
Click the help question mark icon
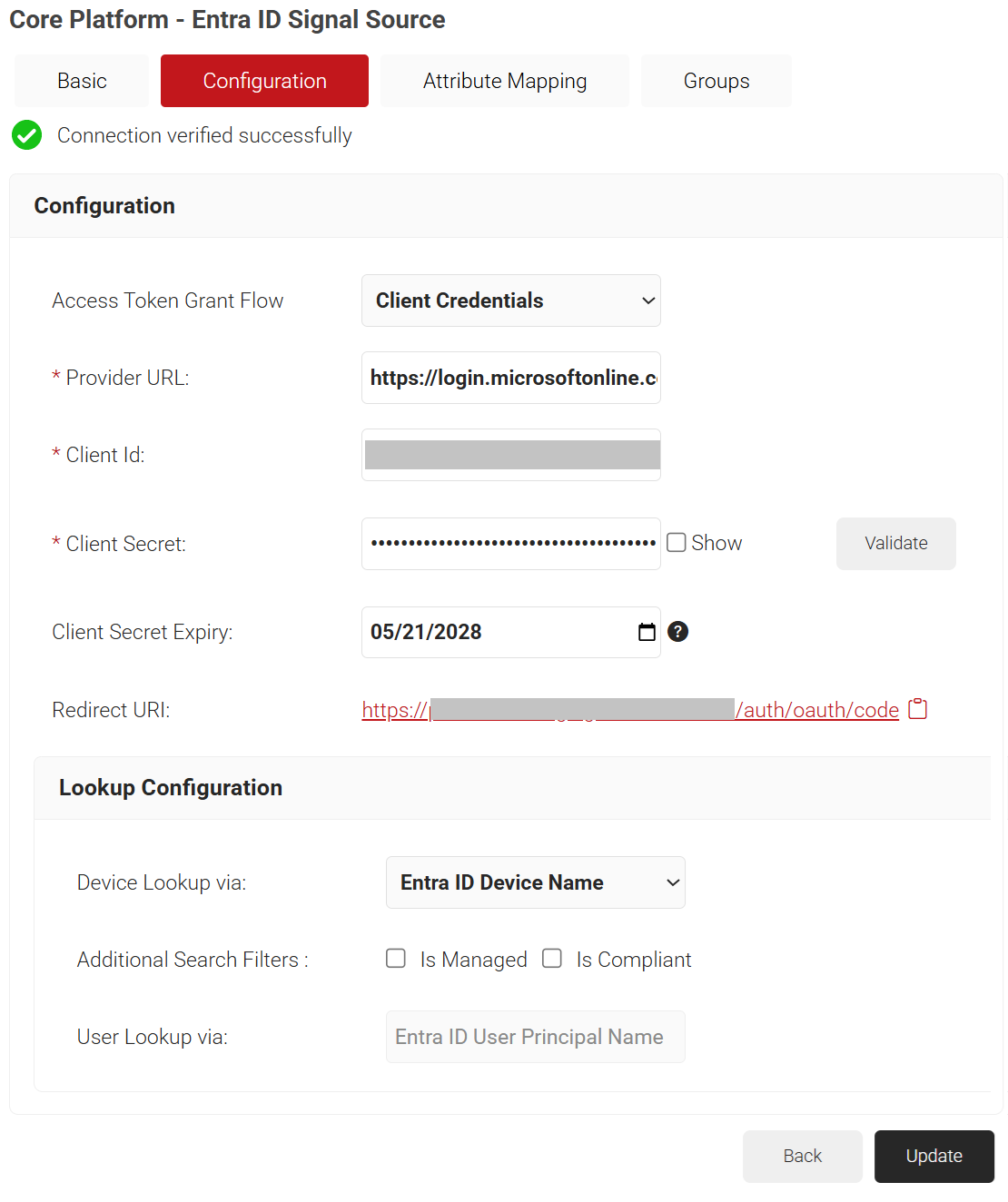coord(677,632)
